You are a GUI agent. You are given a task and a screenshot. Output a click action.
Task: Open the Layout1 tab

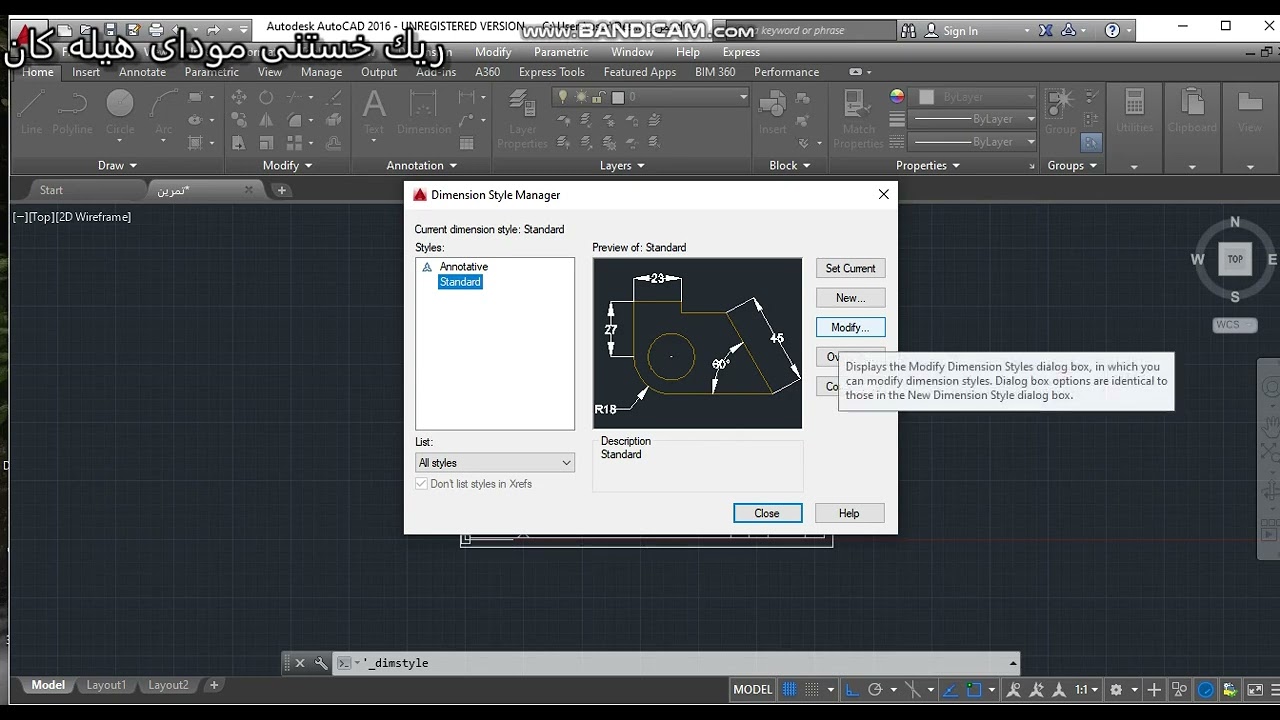click(106, 685)
